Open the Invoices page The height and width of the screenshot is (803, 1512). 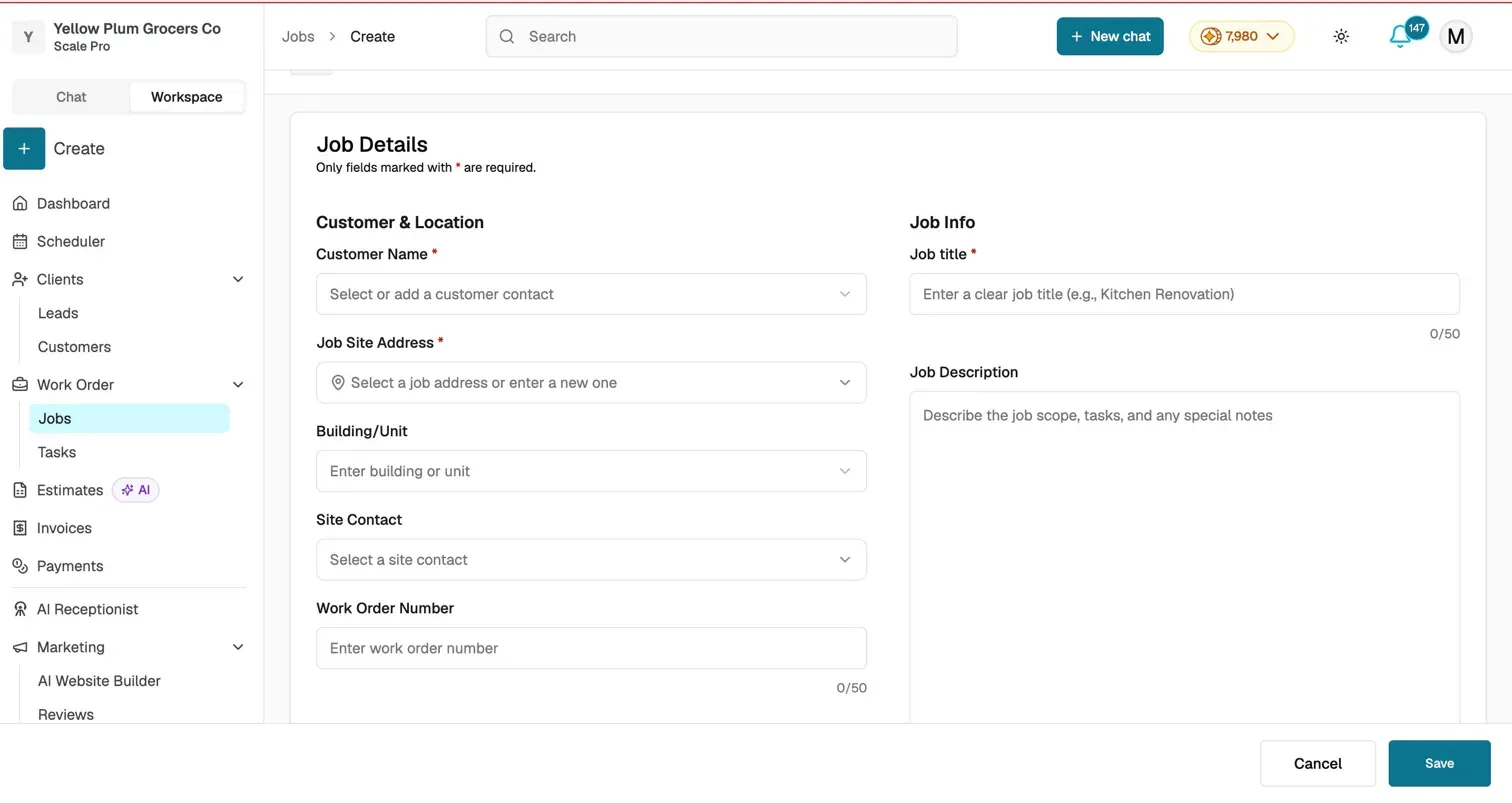coord(64,529)
